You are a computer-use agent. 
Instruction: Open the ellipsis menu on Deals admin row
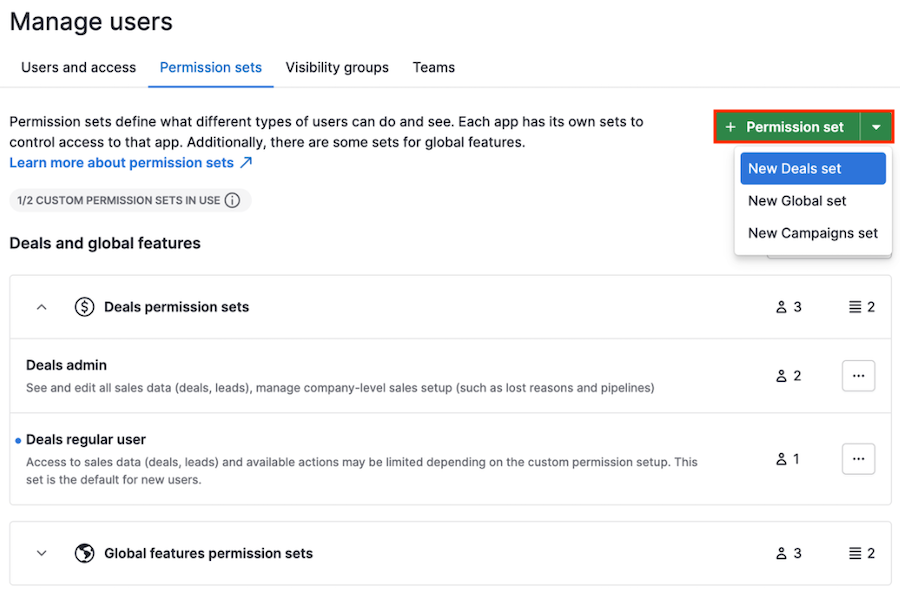coord(858,375)
